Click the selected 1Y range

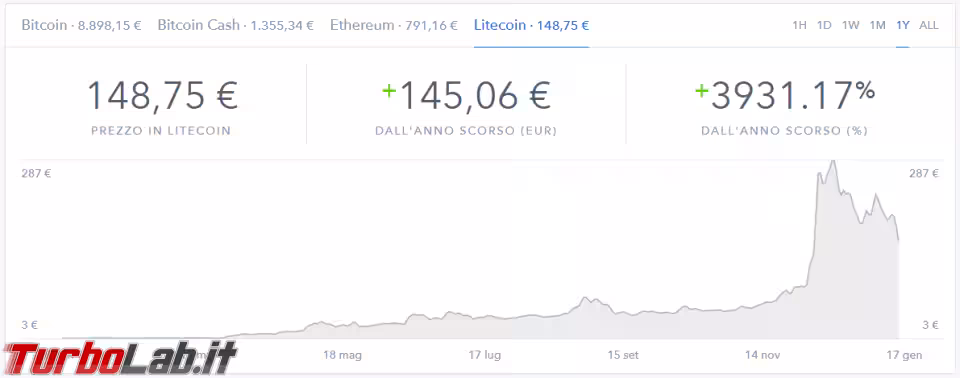pyautogui.click(x=903, y=26)
